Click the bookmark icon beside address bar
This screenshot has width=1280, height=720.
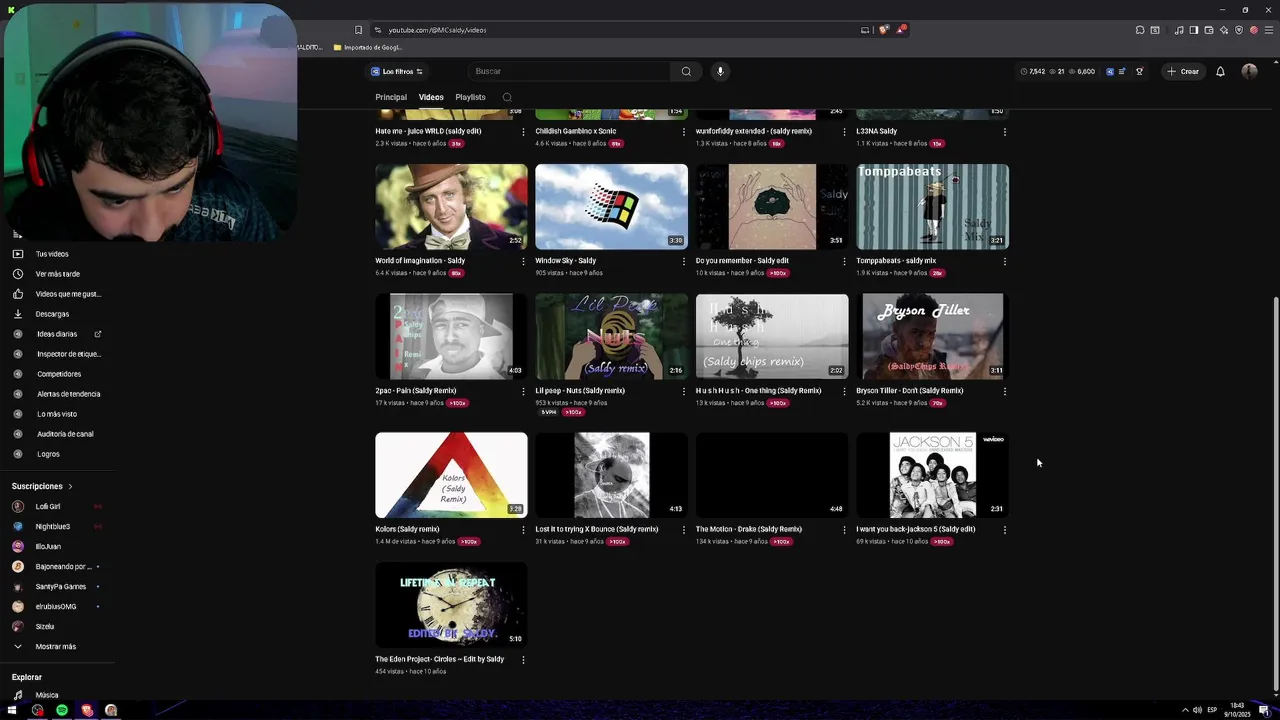[x=358, y=30]
